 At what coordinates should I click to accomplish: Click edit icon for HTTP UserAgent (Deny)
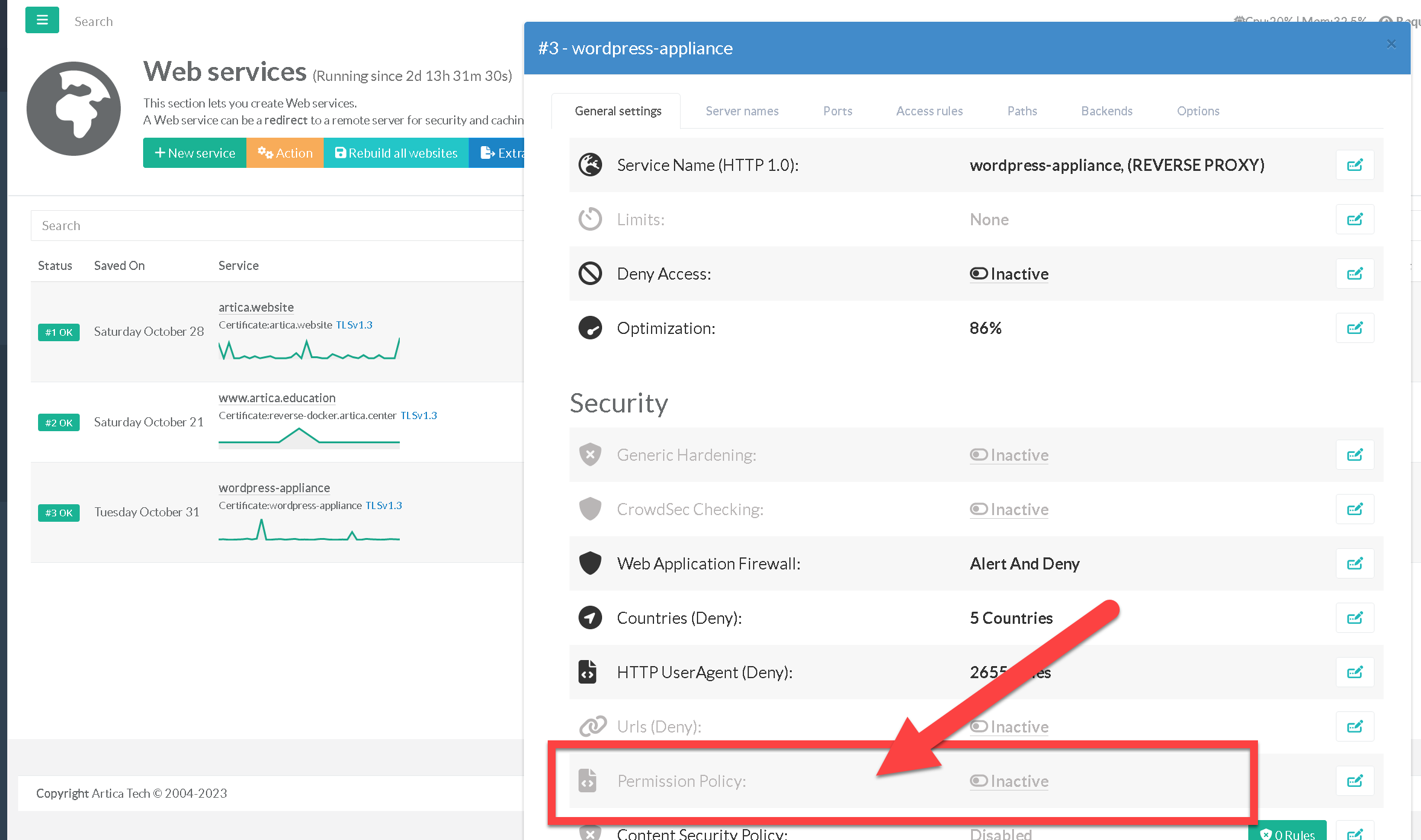(1355, 672)
